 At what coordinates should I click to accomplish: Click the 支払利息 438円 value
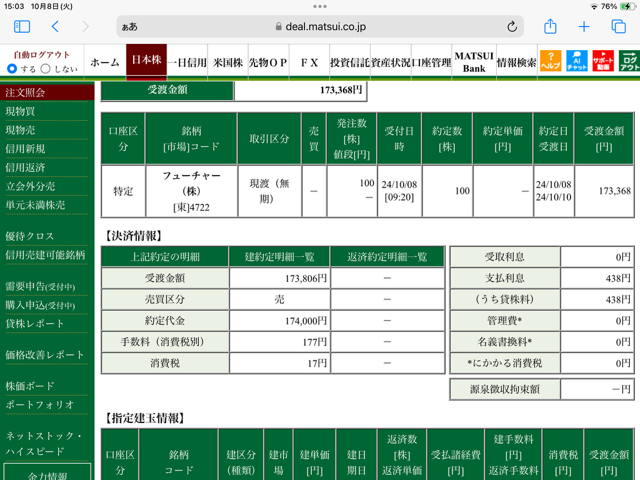coord(618,279)
